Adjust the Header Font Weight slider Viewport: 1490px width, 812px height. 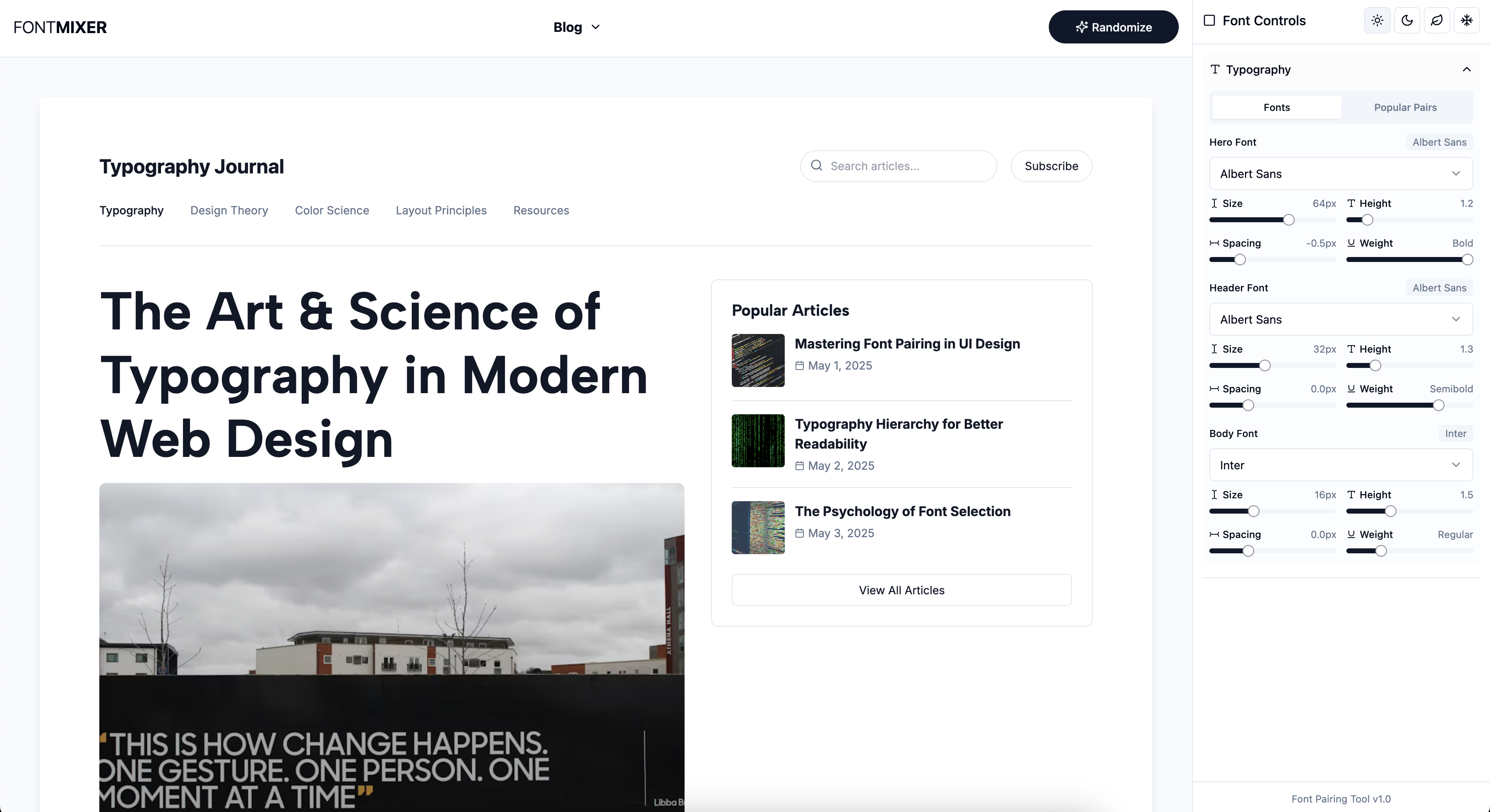[x=1410, y=406]
